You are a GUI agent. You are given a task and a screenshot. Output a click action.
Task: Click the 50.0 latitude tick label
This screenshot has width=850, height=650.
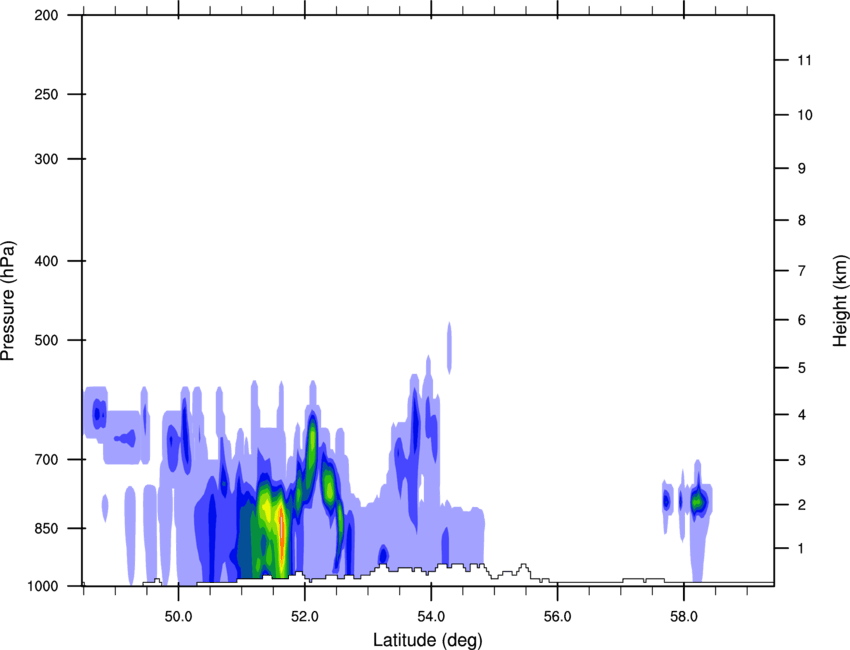pos(178,616)
